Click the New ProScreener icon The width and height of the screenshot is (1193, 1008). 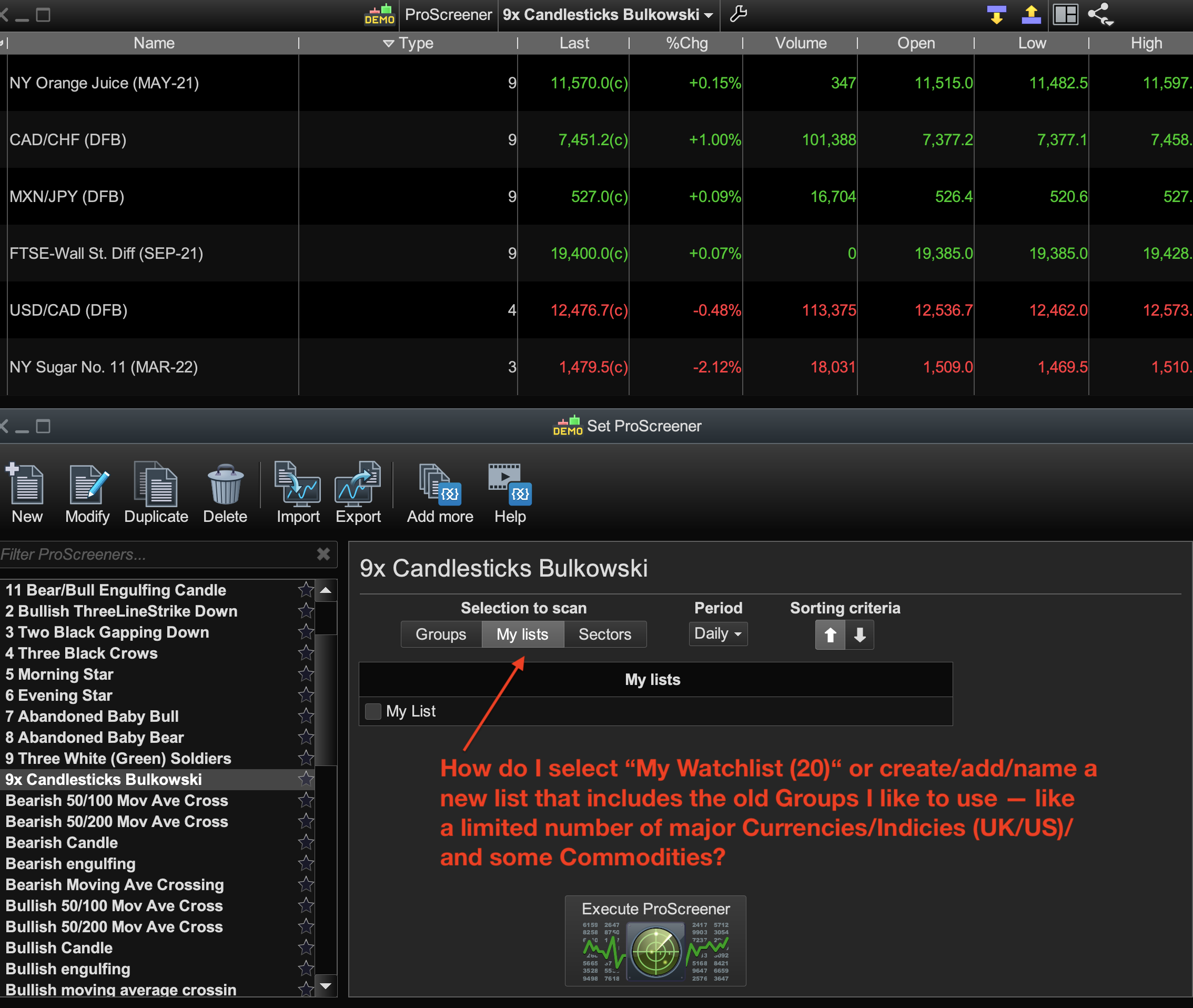26,485
